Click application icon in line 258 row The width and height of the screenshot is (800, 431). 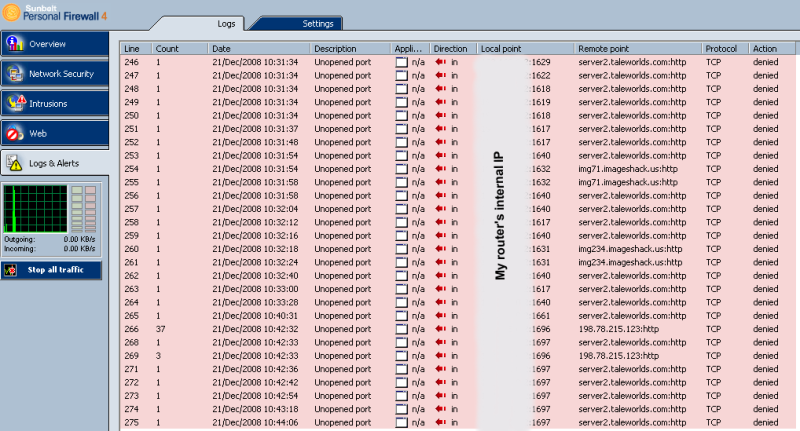coord(402,222)
